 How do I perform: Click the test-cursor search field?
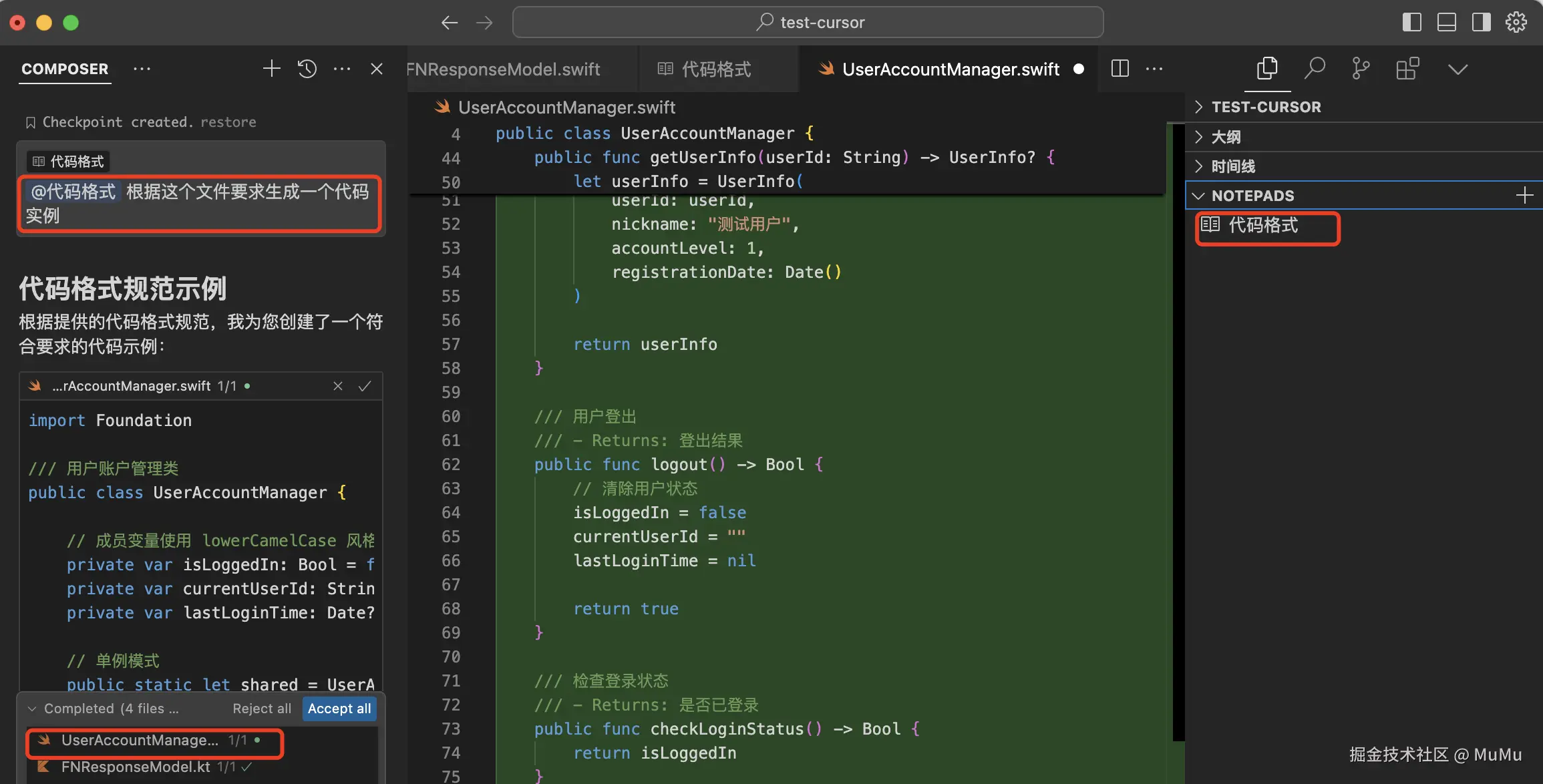(808, 22)
